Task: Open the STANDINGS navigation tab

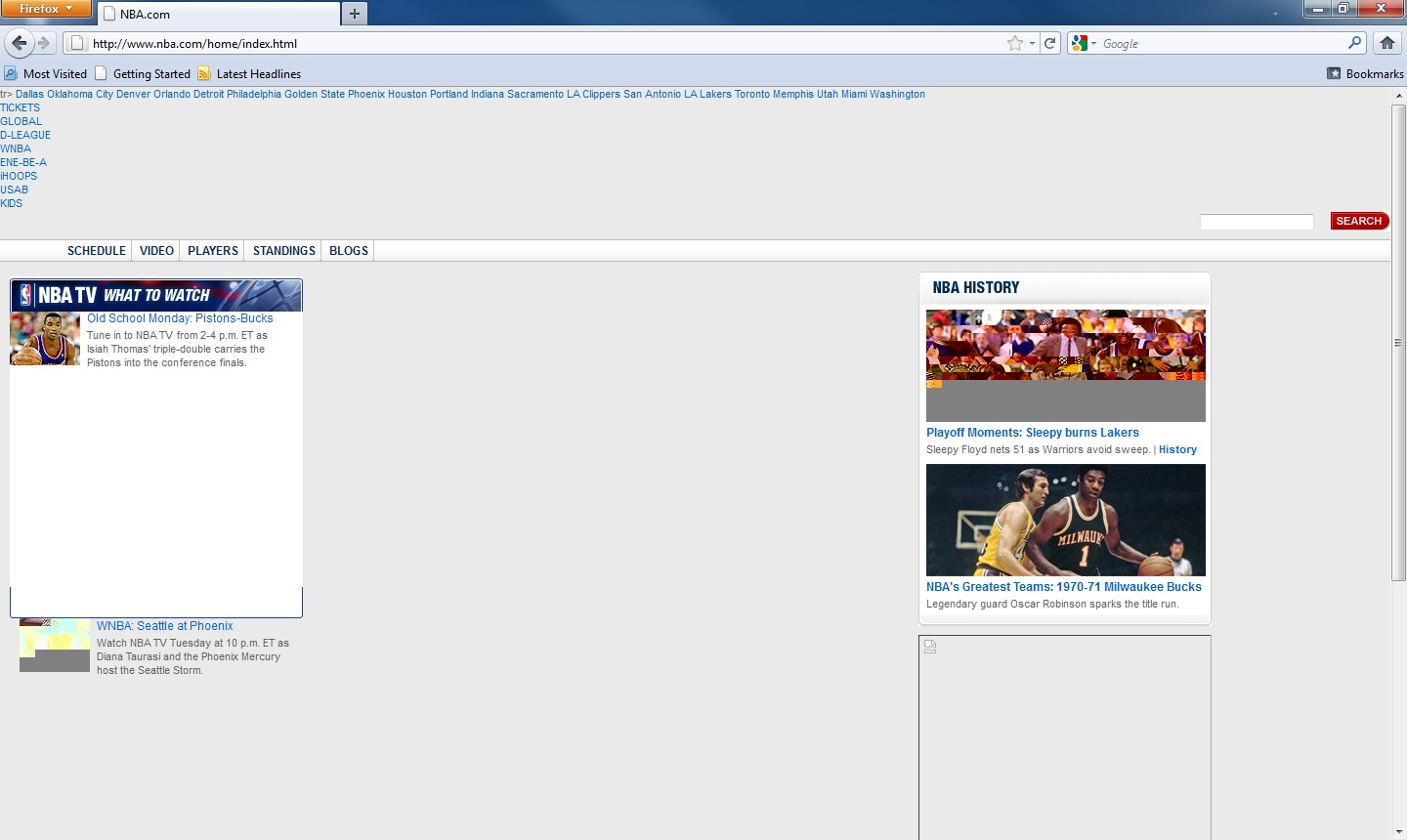Action: [284, 251]
